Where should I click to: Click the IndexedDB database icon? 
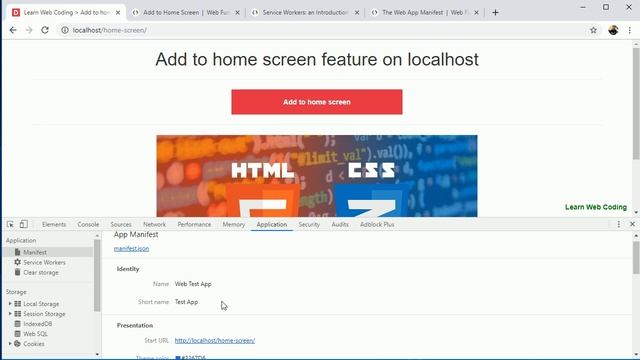pos(18,324)
